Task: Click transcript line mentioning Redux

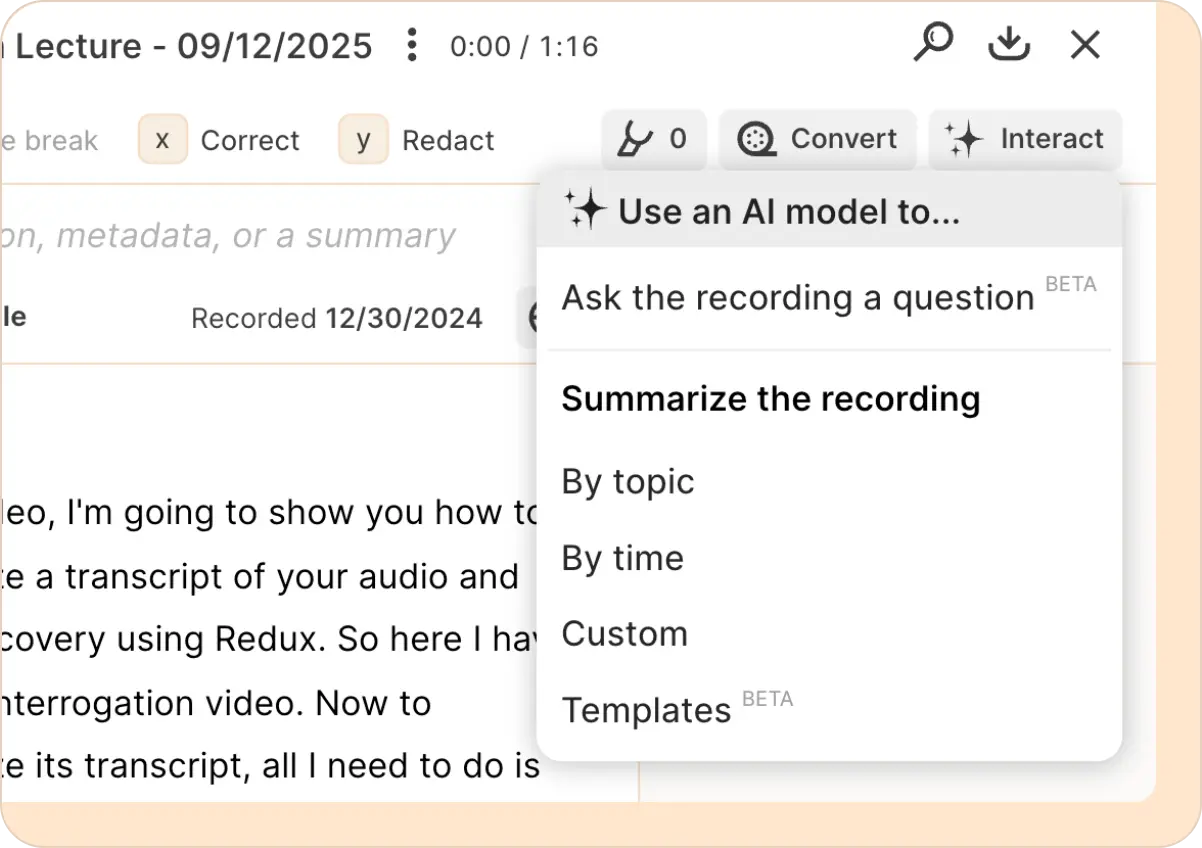Action: [x=269, y=640]
